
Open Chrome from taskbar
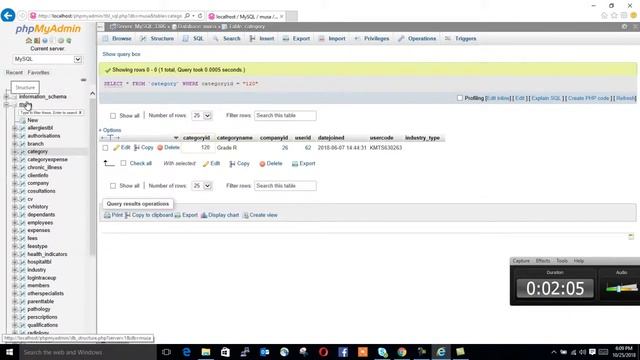402,352
